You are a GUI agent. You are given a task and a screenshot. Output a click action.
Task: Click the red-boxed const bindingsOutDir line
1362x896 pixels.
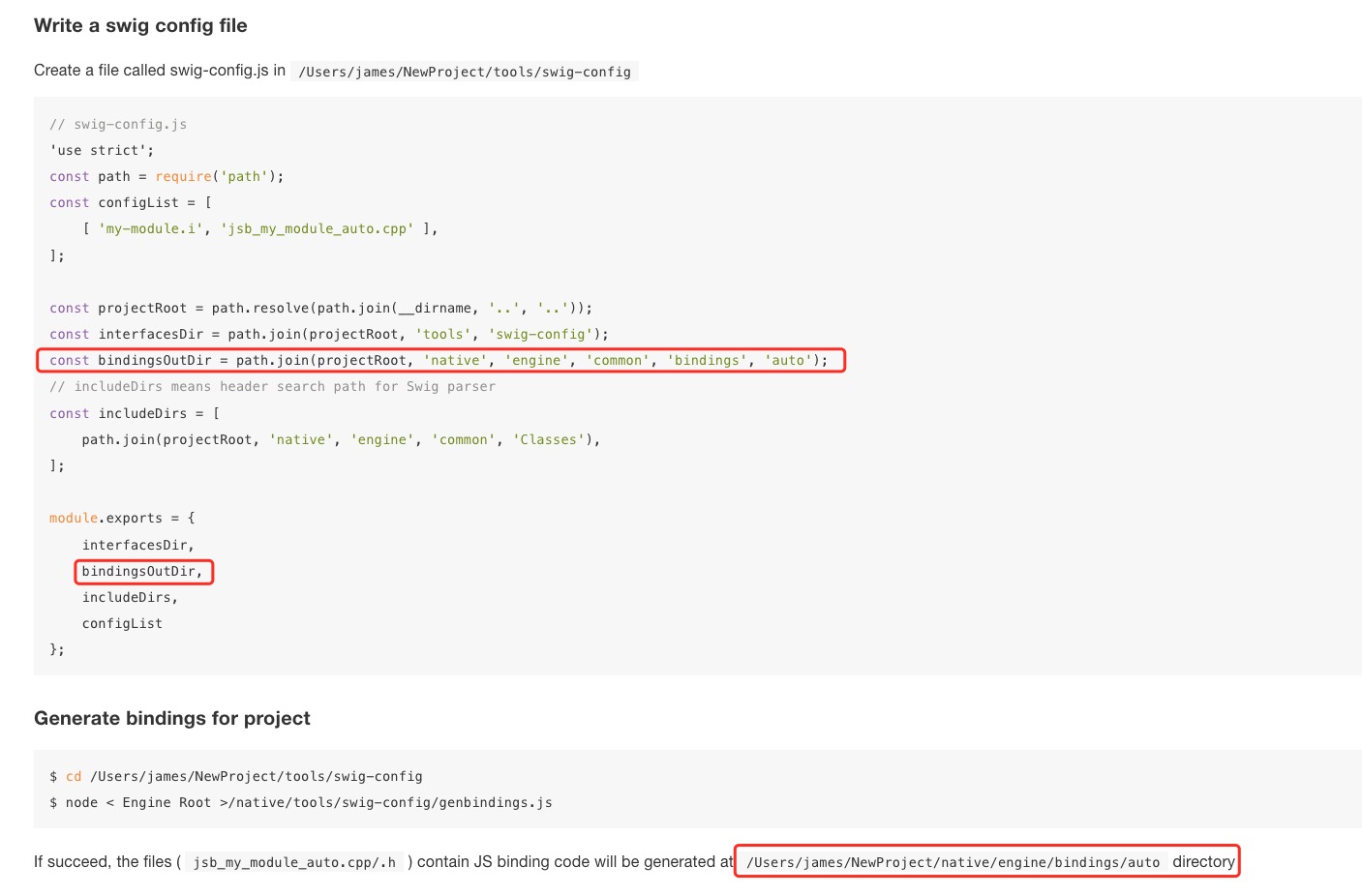[439, 360]
